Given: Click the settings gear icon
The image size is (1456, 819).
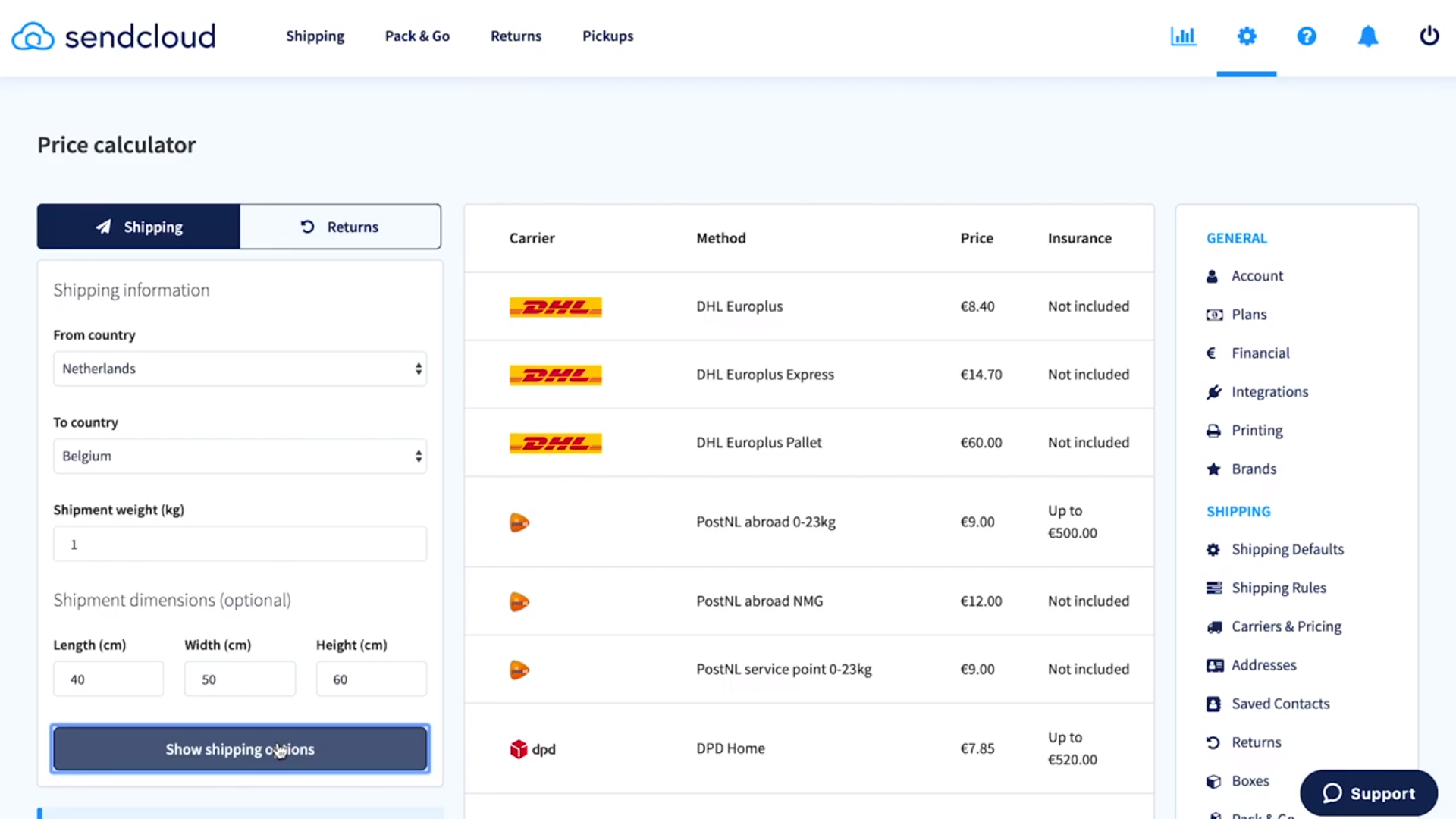Looking at the screenshot, I should click(x=1246, y=36).
